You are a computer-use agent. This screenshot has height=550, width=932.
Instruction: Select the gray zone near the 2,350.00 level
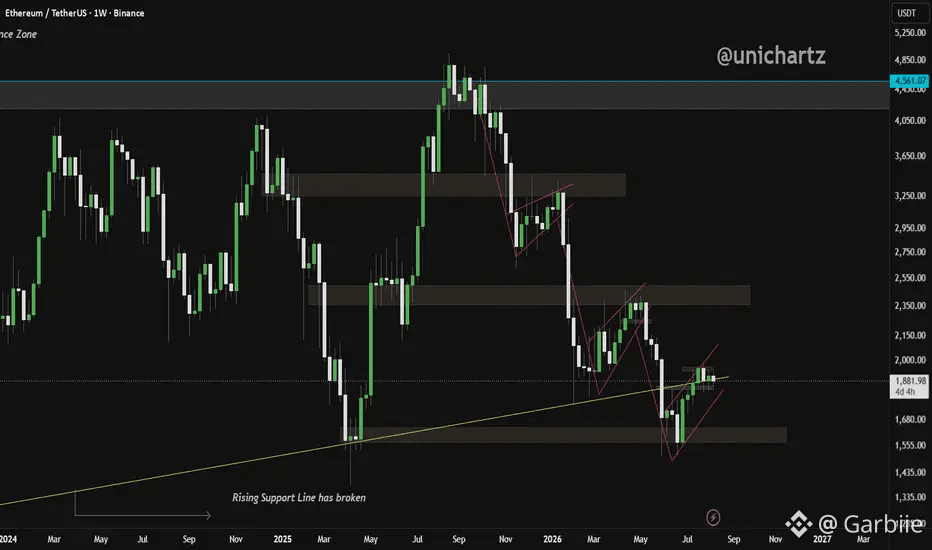(529, 295)
